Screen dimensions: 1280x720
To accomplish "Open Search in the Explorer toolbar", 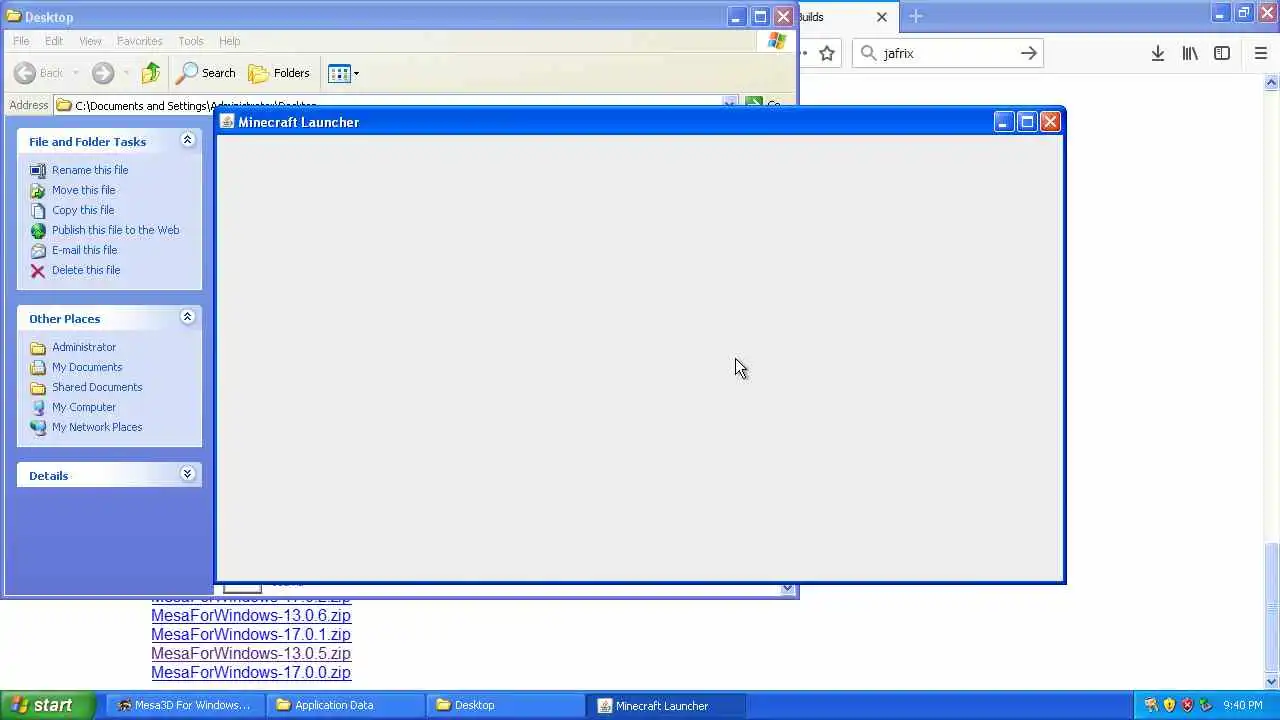I will point(206,72).
